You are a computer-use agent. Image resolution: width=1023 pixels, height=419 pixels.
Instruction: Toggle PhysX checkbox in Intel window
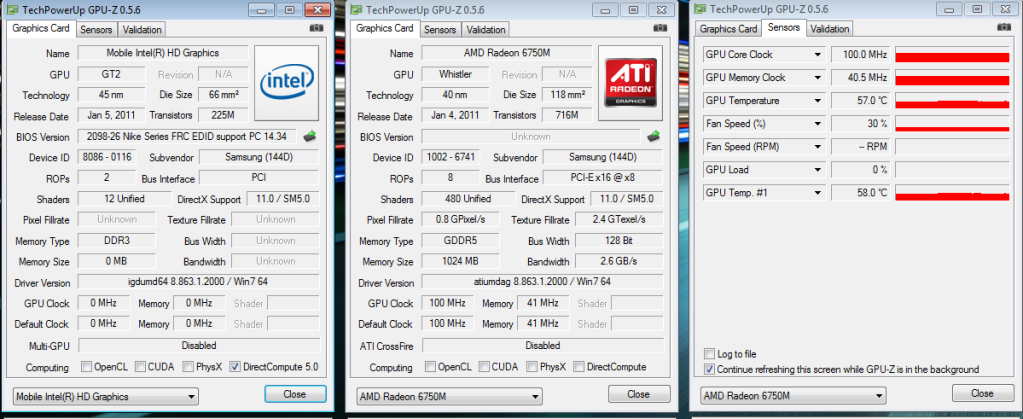pos(187,367)
